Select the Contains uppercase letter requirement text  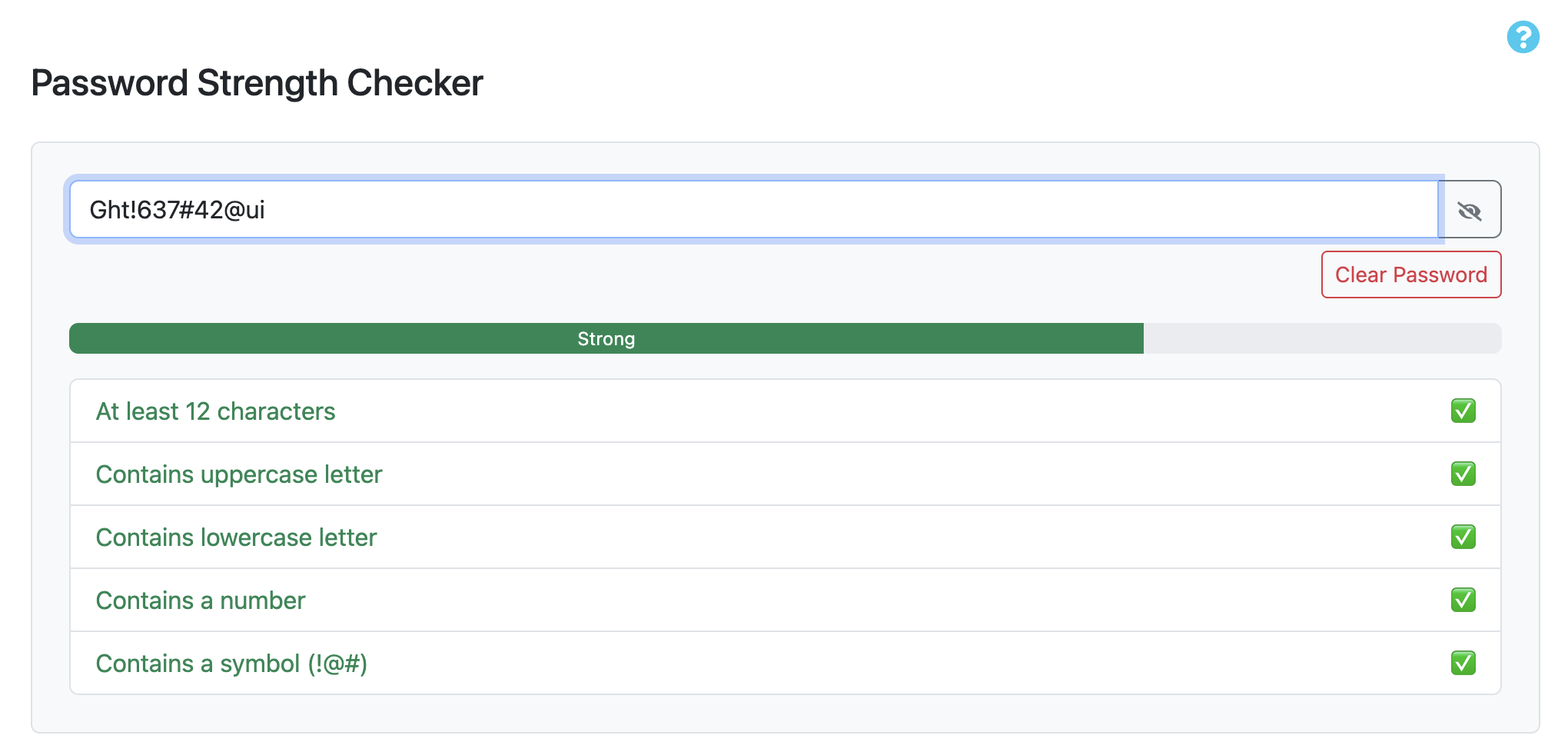238,474
